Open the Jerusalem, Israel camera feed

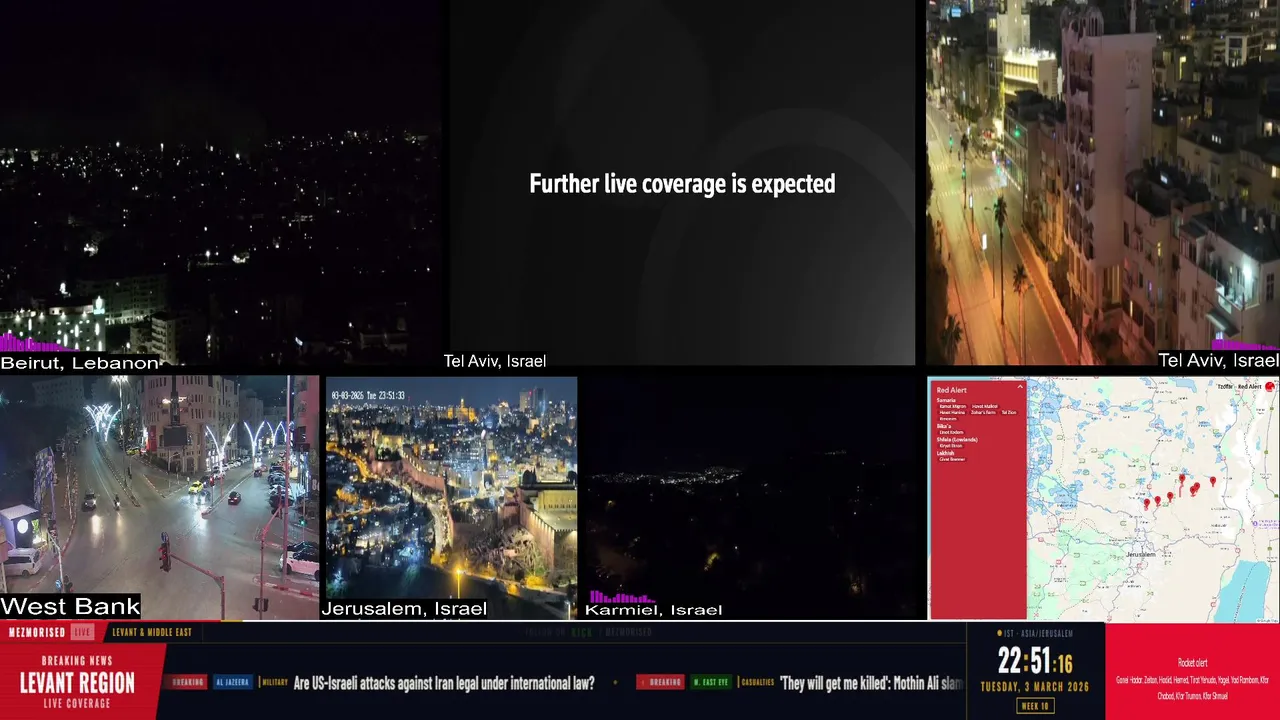(x=451, y=497)
